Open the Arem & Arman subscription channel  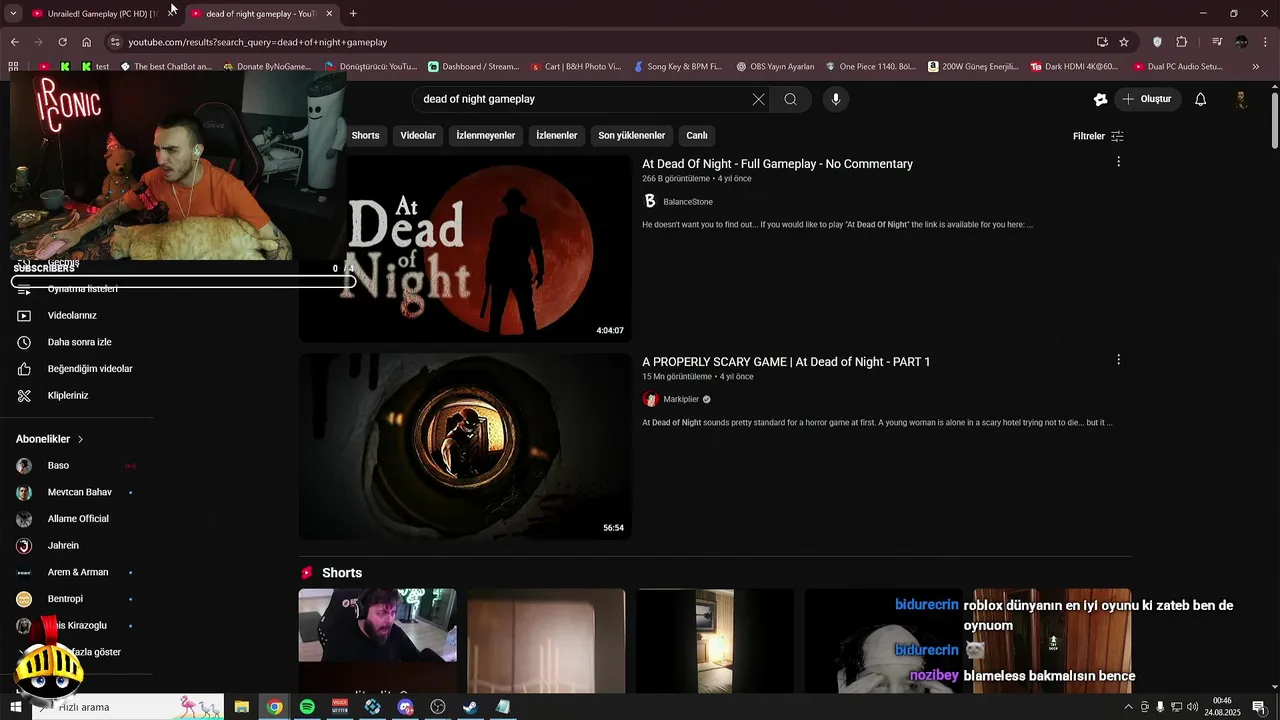(78, 572)
